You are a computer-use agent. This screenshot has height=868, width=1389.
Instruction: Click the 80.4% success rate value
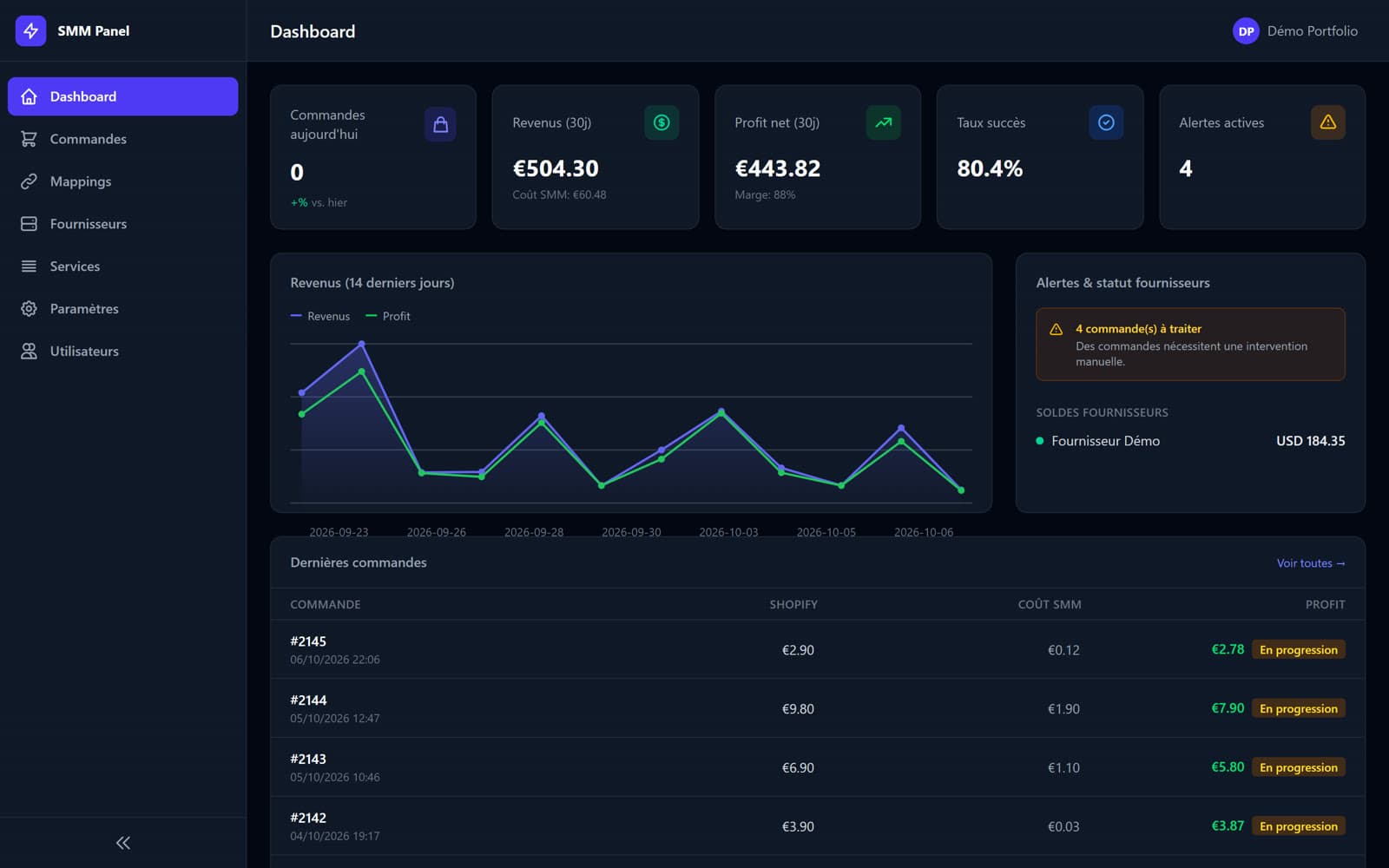click(x=990, y=168)
